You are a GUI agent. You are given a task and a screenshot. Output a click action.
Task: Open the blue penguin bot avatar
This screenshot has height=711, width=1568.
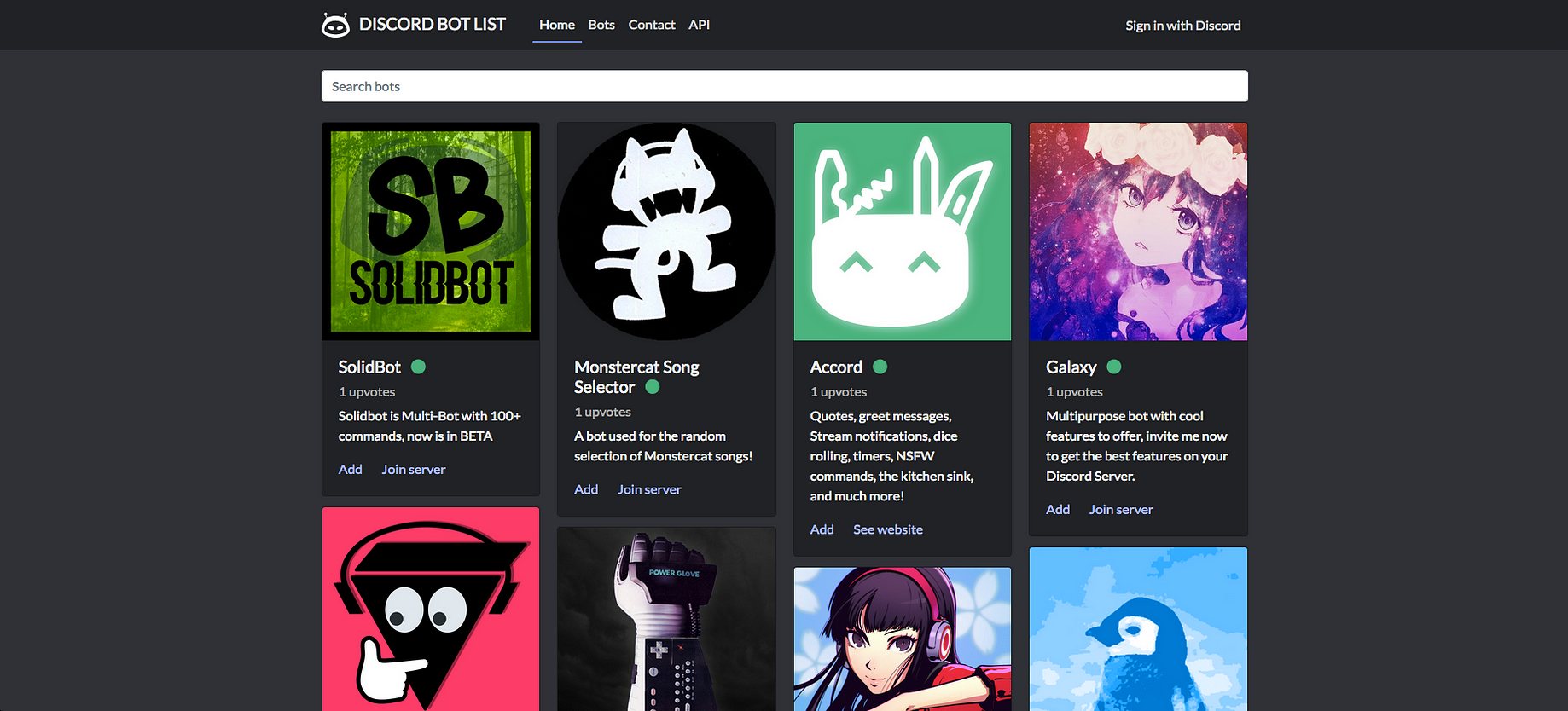click(1138, 629)
